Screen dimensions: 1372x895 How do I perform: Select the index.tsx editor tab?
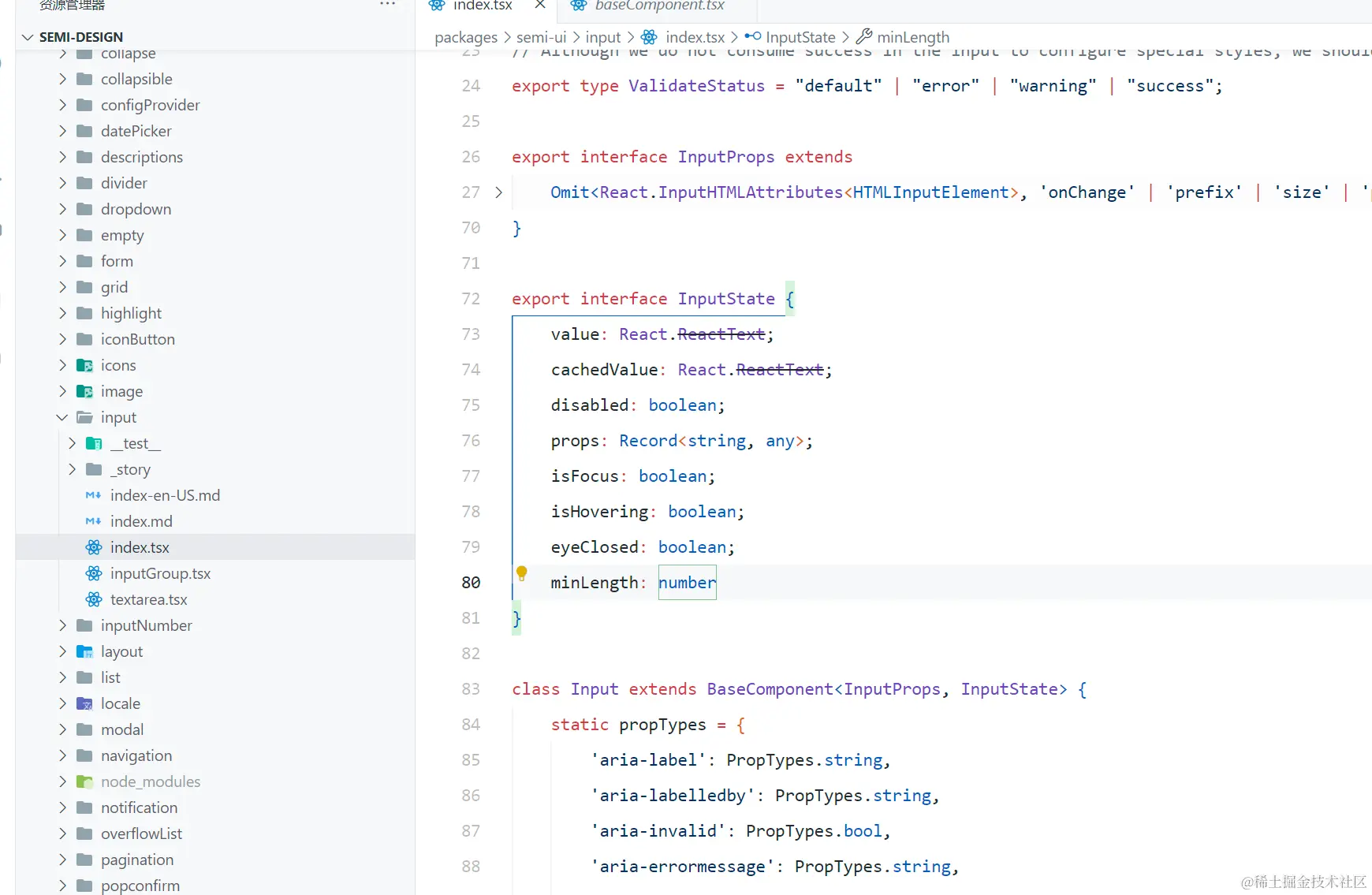pyautogui.click(x=483, y=6)
